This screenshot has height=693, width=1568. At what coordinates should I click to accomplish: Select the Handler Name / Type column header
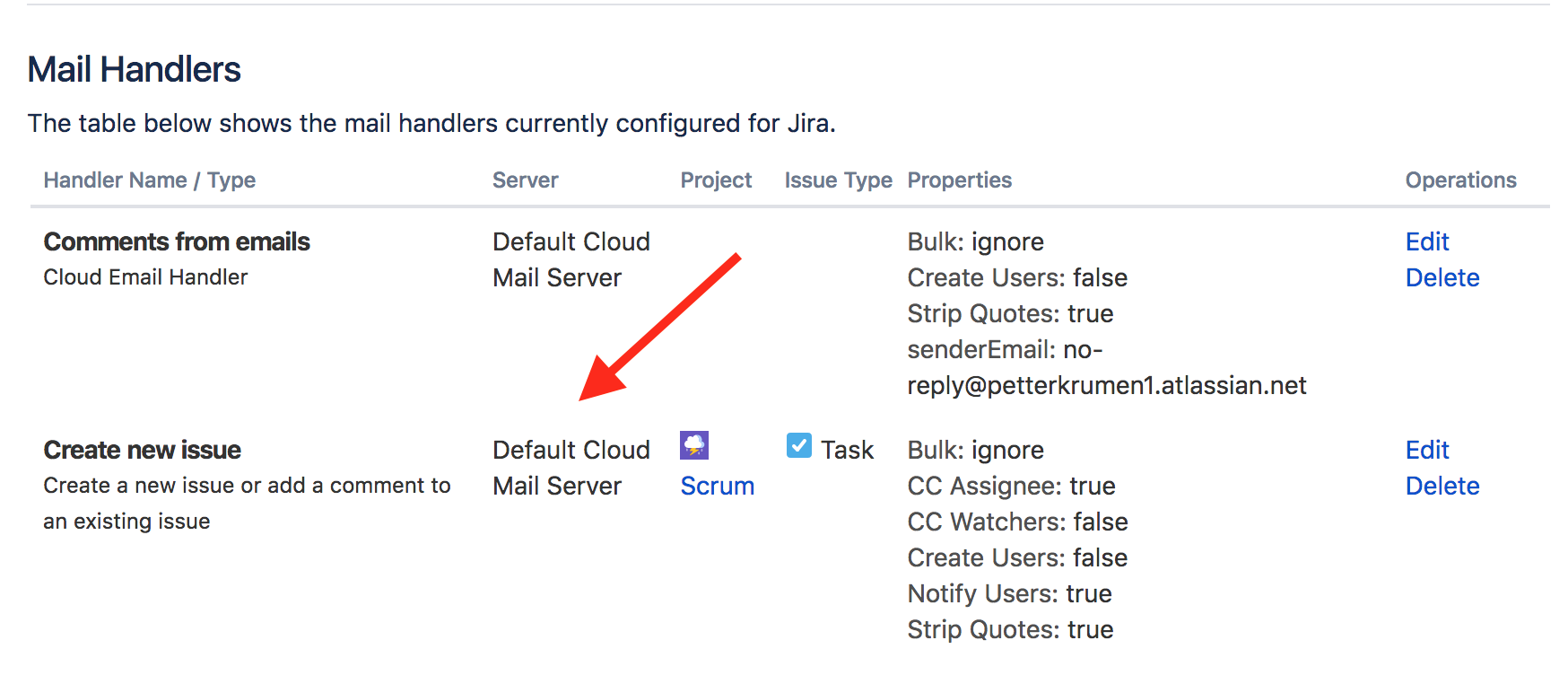pos(150,180)
